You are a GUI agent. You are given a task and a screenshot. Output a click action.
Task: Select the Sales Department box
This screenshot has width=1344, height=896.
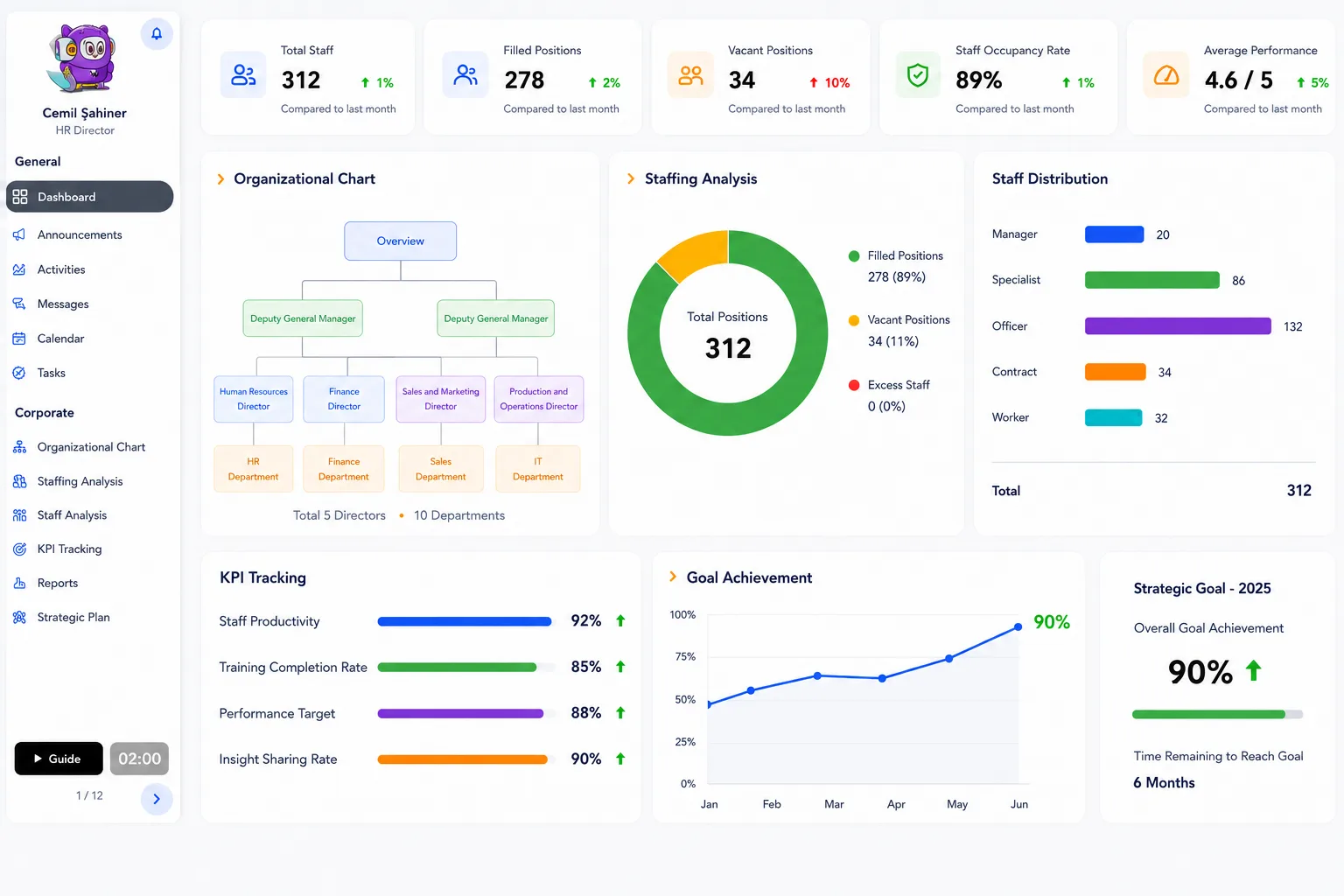point(441,469)
